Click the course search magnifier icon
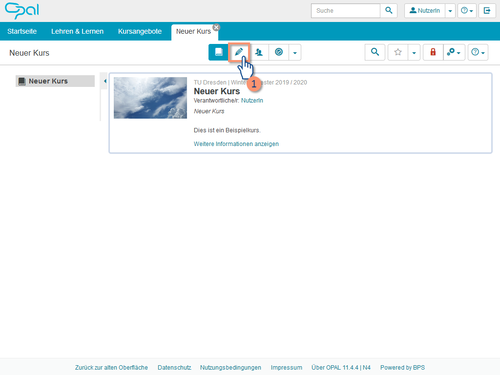This screenshot has width=500, height=375. (375, 52)
